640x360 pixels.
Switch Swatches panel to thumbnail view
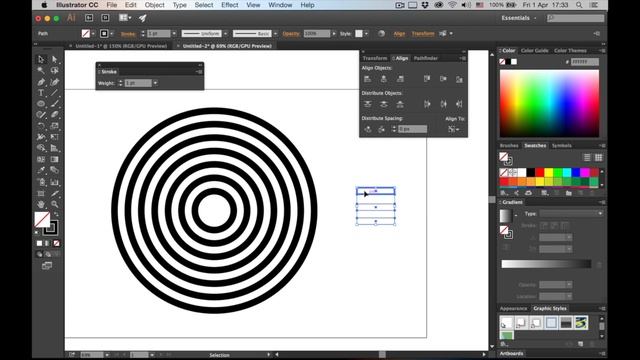pyautogui.click(x=599, y=158)
